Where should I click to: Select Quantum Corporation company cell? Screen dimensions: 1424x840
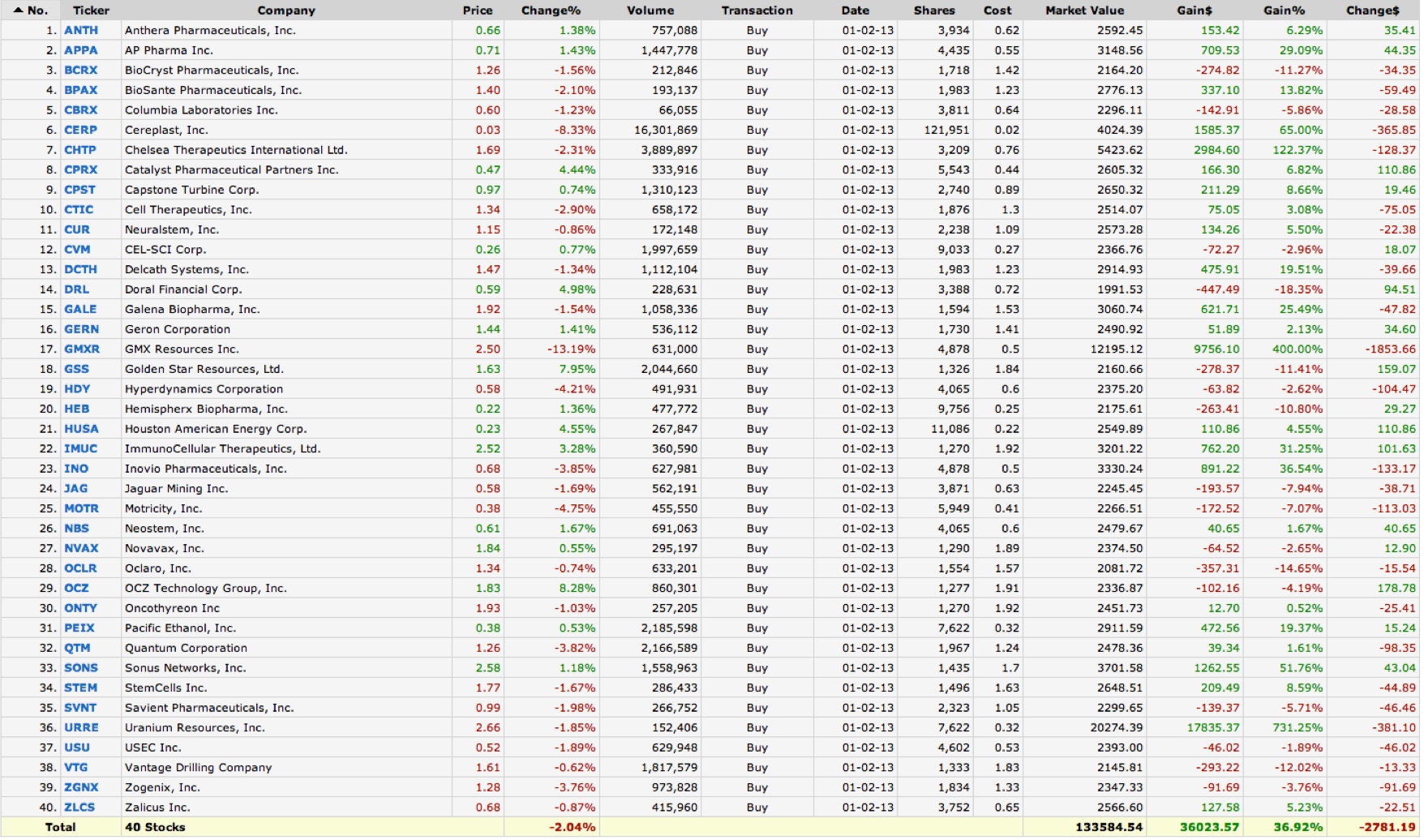tap(186, 648)
